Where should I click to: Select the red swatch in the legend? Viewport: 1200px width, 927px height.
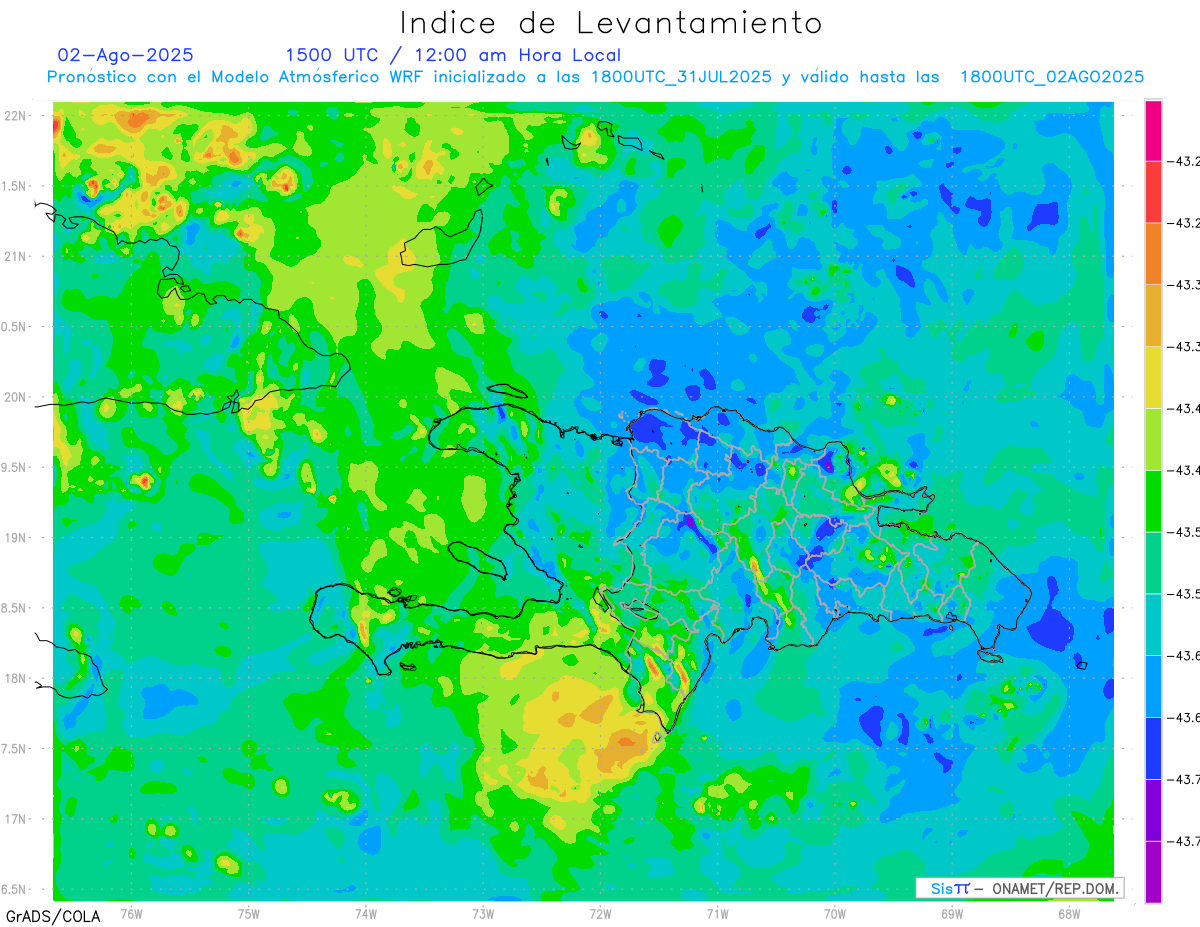click(1153, 191)
